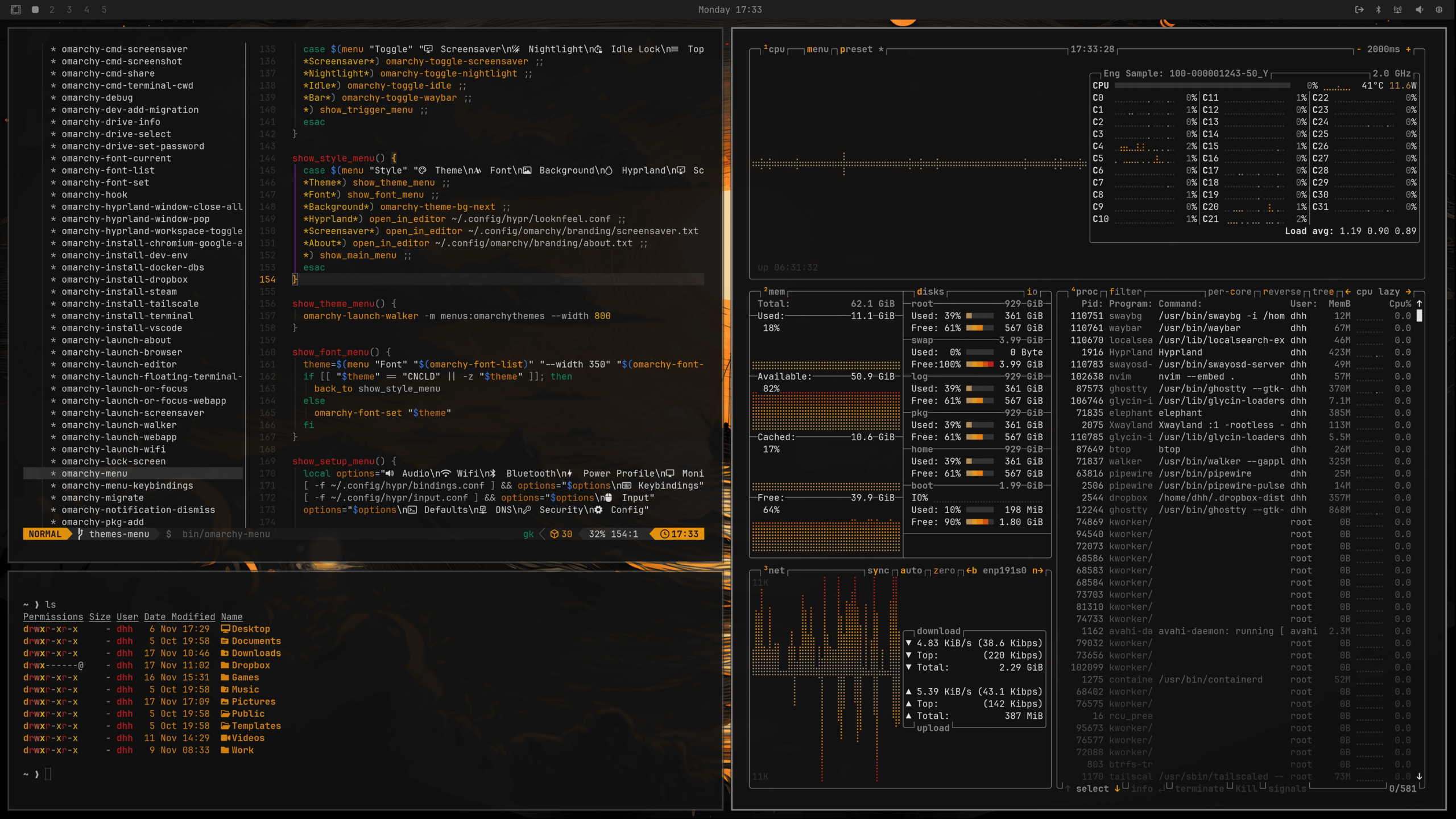1456x819 pixels.
Task: Click plus to increase 2000ms update interval
Action: 1408,49
